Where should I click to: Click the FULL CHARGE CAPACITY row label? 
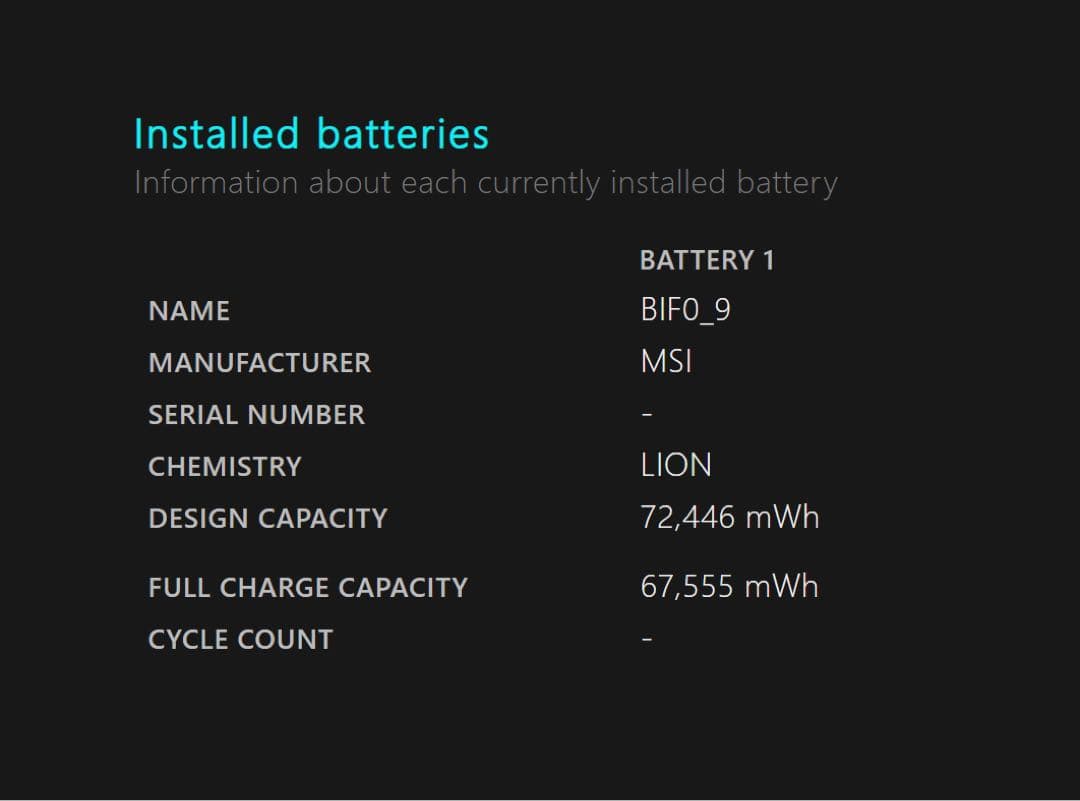pyautogui.click(x=307, y=588)
